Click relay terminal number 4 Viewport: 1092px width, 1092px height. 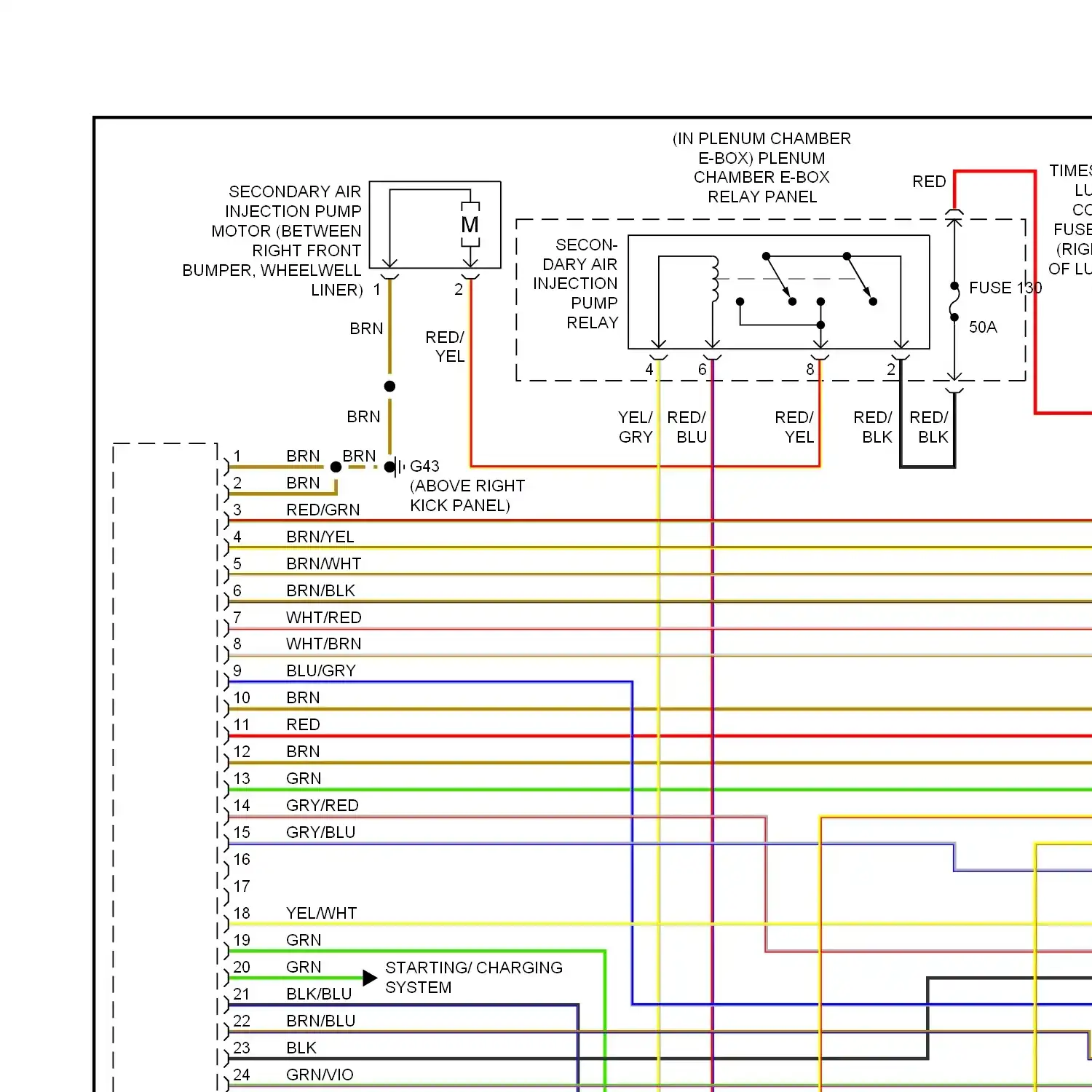coord(649,370)
